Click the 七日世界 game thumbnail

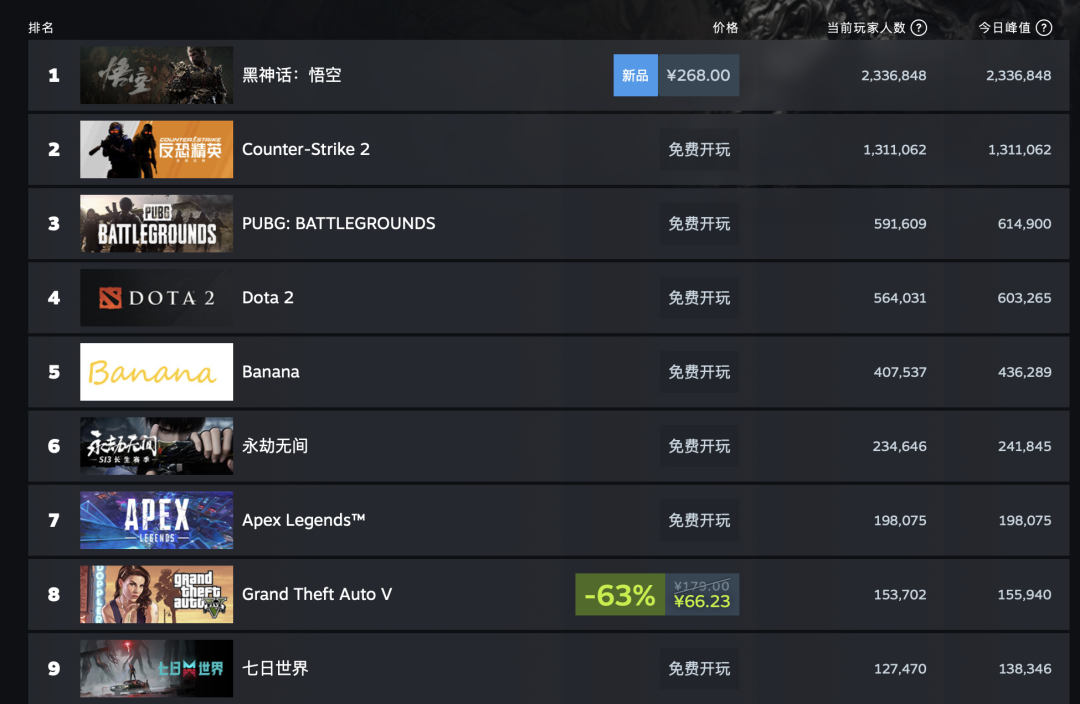point(156,668)
